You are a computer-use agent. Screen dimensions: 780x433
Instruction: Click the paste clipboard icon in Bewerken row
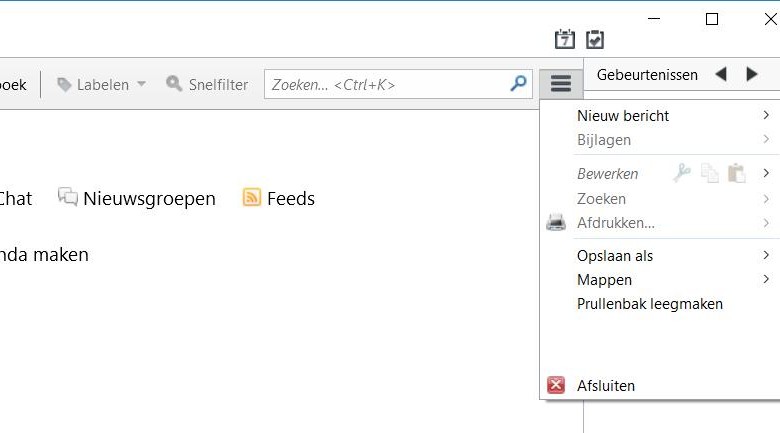coord(736,173)
